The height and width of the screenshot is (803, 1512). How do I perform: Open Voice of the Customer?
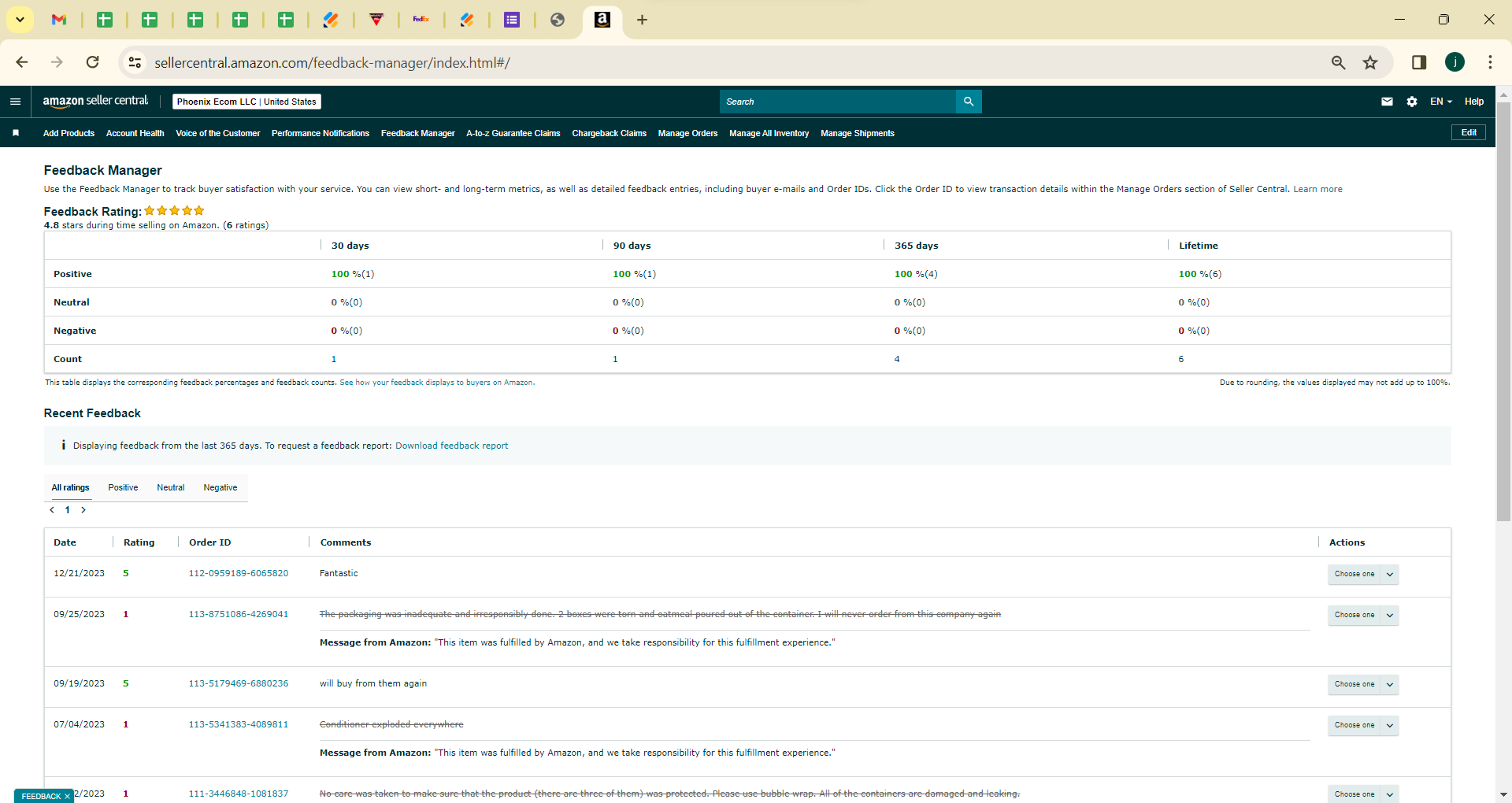pos(218,133)
